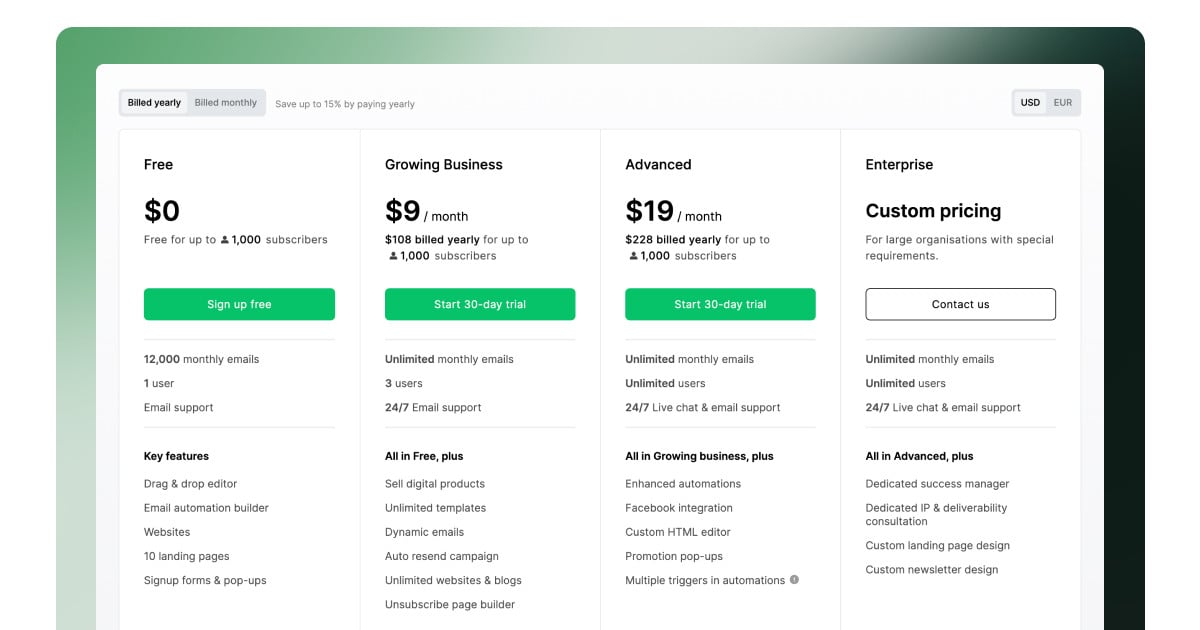Click Contact us in Enterprise plan
This screenshot has width=1200, height=630.
coord(960,304)
